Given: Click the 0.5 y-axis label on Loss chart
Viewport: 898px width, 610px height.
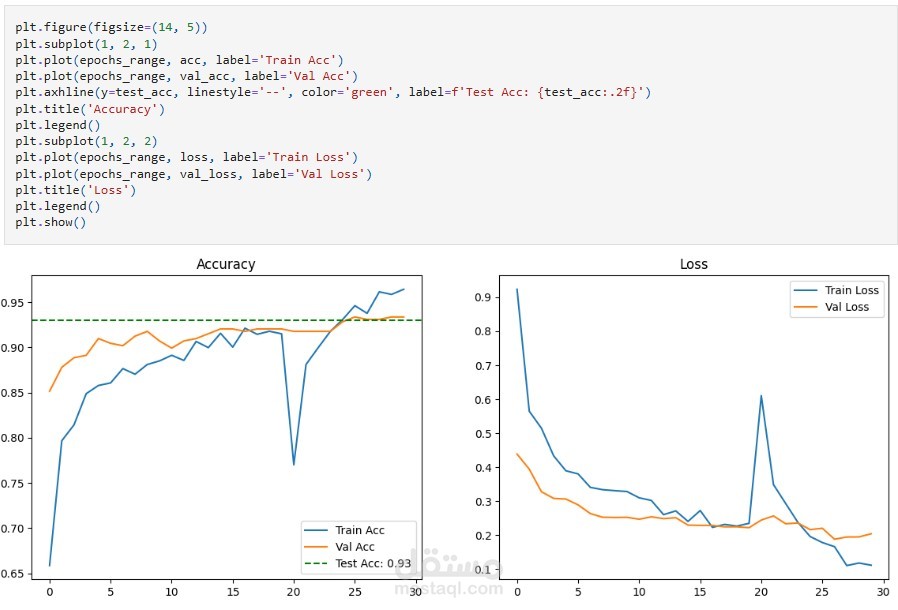Looking at the screenshot, I should pos(483,434).
